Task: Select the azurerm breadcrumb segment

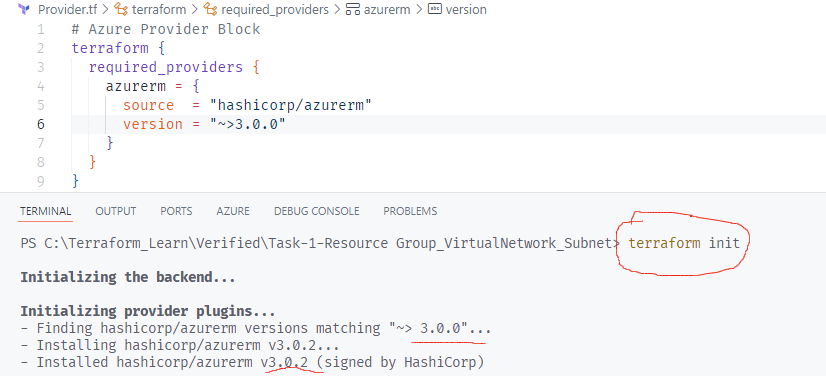Action: pyautogui.click(x=387, y=9)
